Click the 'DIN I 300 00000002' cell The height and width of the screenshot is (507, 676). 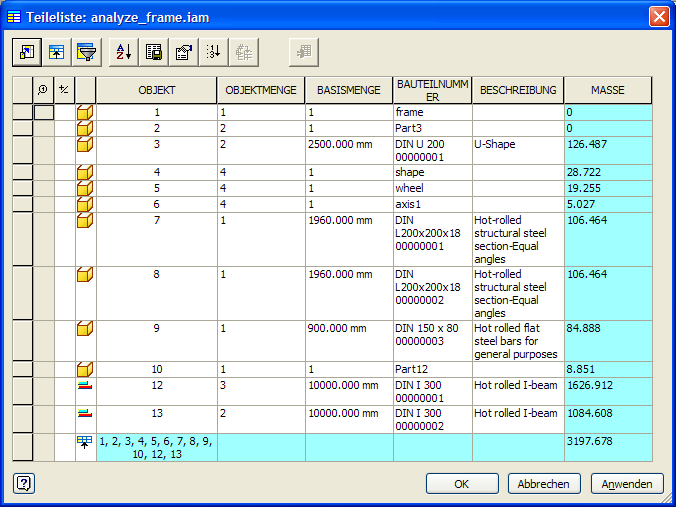(432, 419)
